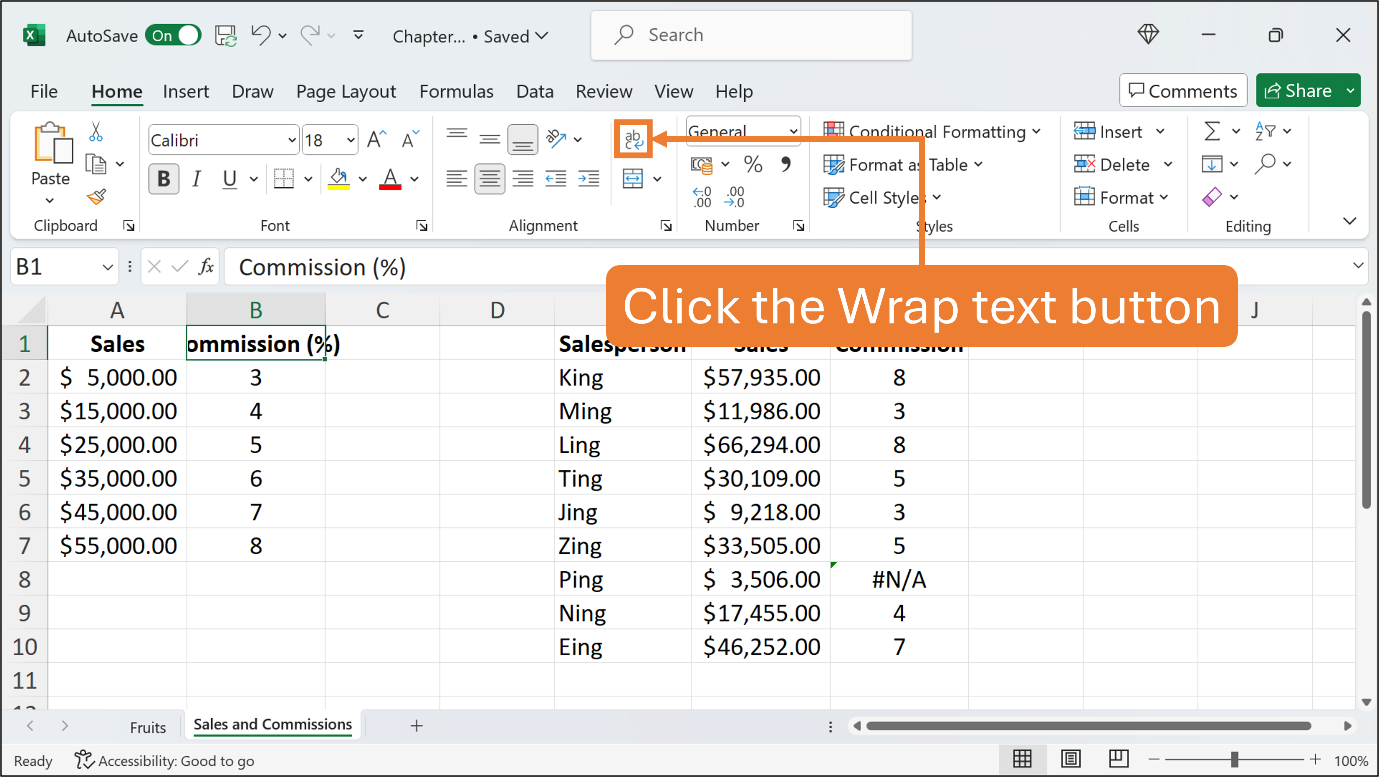Click the Find & Select magnifier icon
The height and width of the screenshot is (777, 1379).
pos(1266,163)
